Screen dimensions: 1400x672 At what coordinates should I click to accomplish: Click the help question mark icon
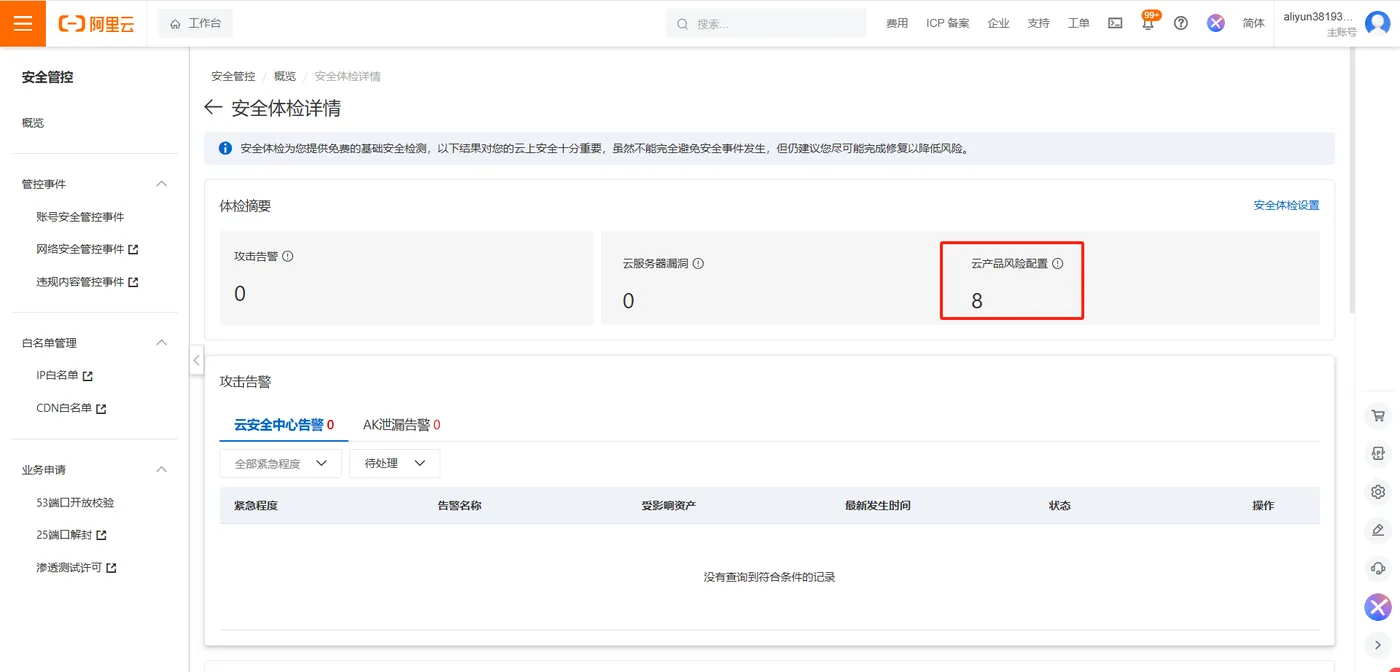coord(1181,23)
